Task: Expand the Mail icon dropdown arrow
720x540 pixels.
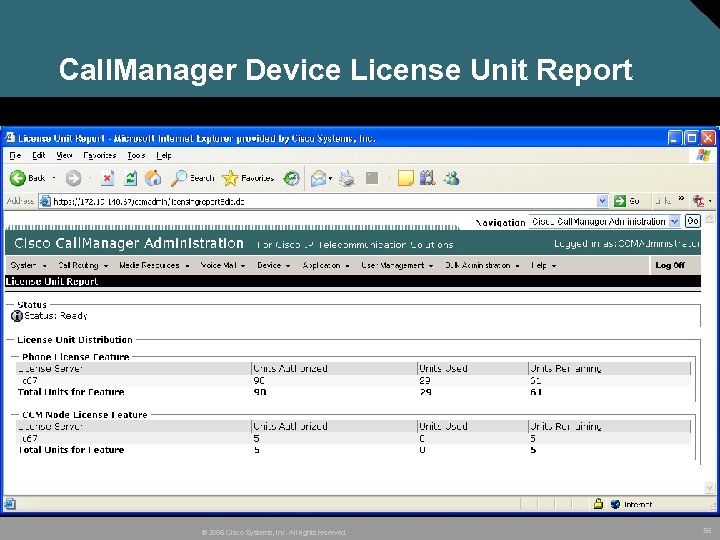Action: click(x=330, y=179)
